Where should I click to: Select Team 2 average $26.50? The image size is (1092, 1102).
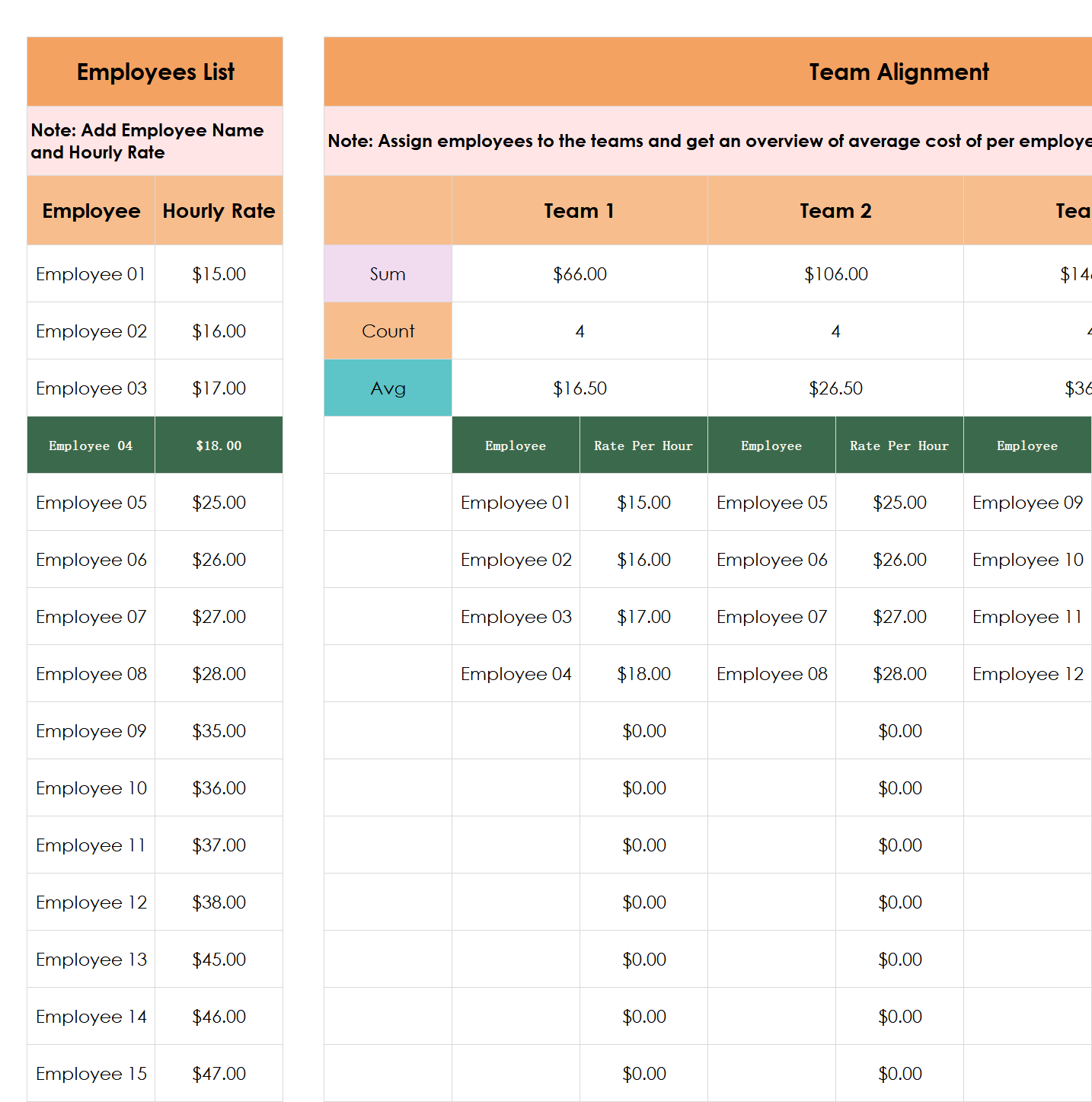click(x=835, y=388)
